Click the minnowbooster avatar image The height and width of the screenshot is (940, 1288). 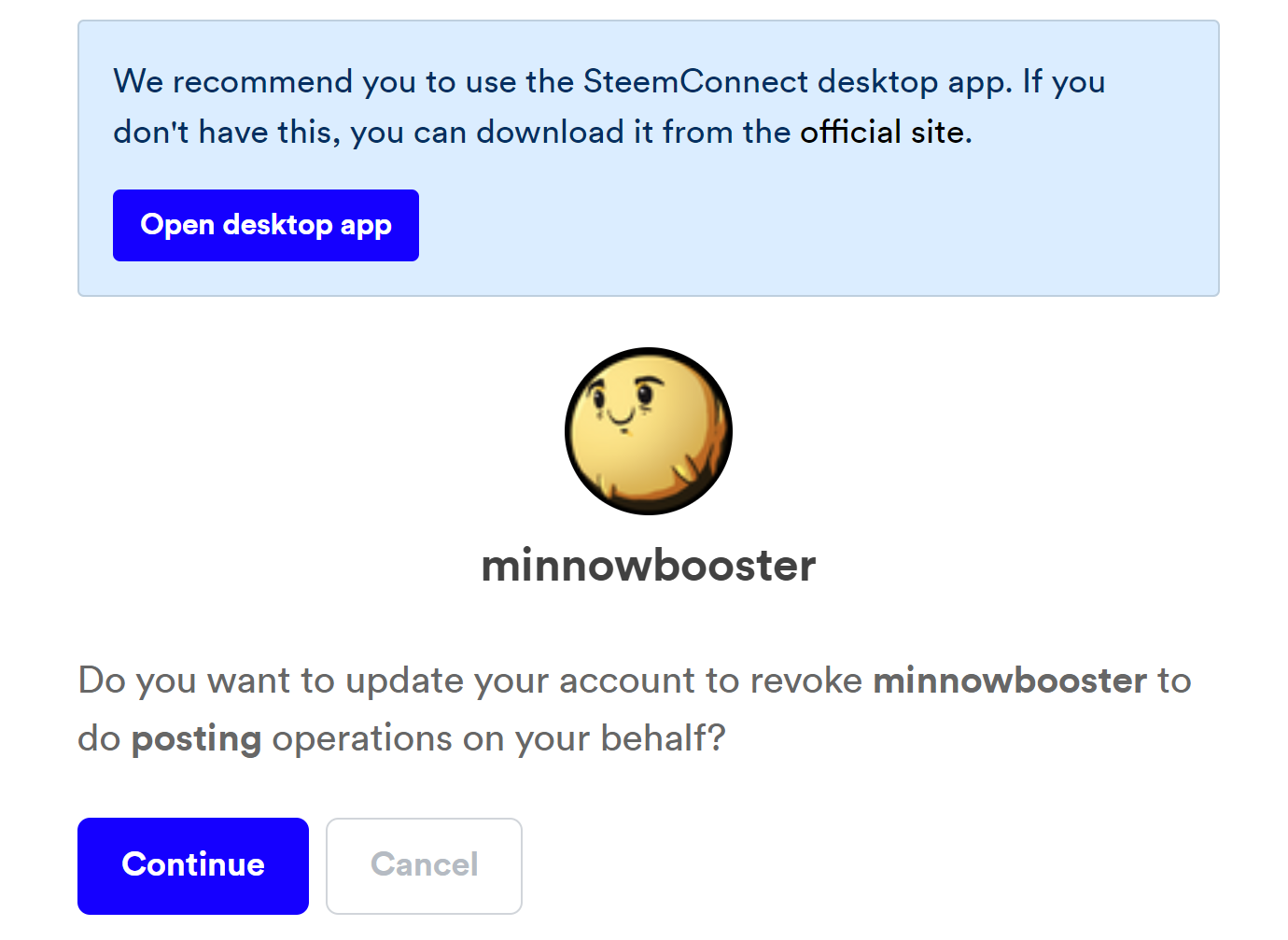tap(648, 431)
